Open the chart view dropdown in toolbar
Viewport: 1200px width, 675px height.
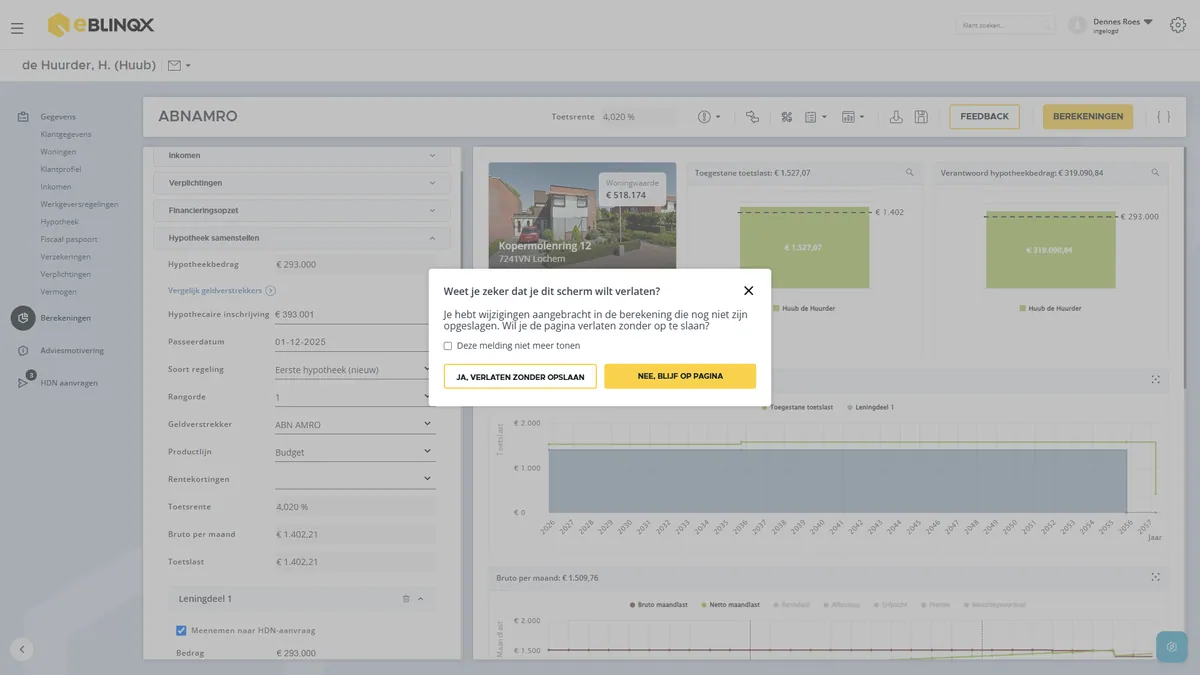(853, 117)
